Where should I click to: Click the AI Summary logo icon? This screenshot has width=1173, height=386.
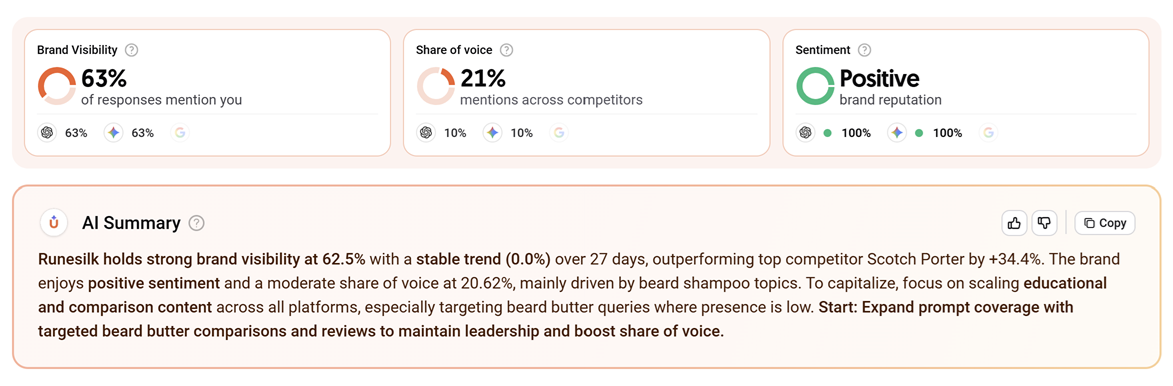coord(54,223)
